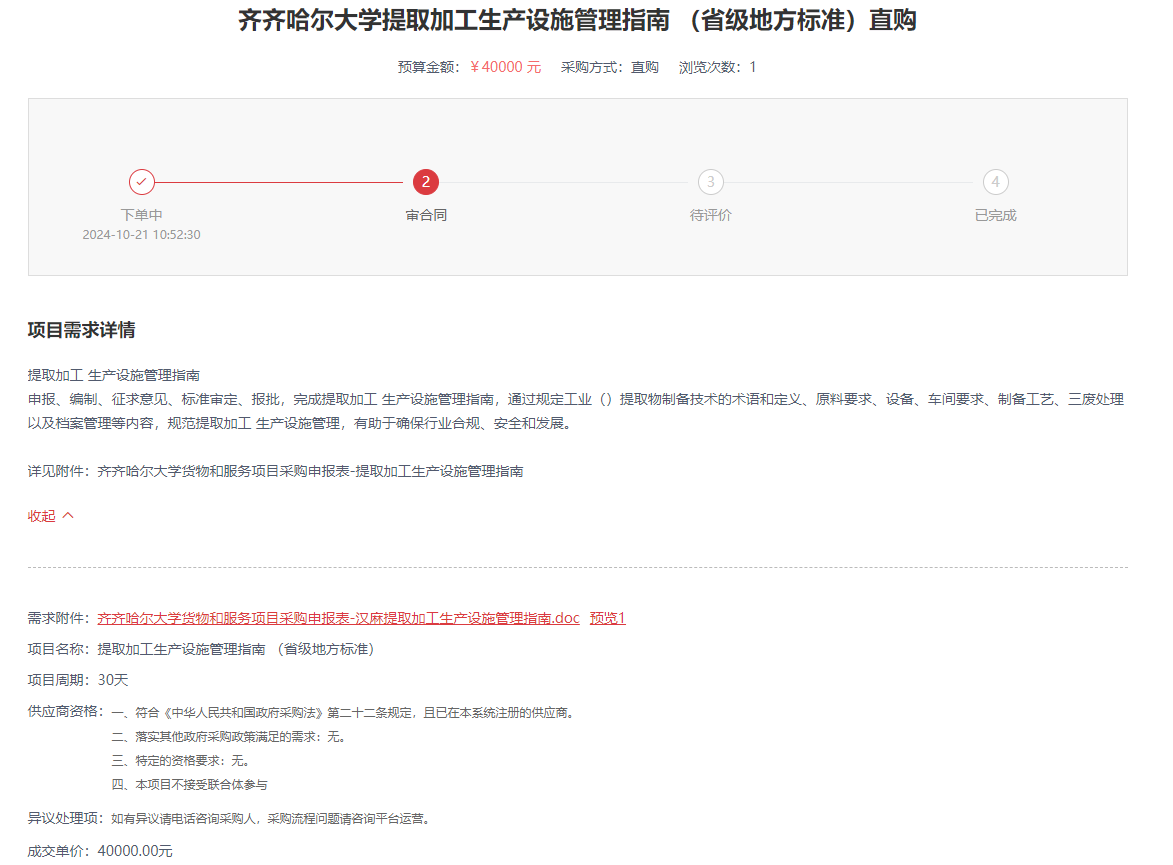
Task: Click the 成交单价 40000.00元 value
Action: coord(134,851)
